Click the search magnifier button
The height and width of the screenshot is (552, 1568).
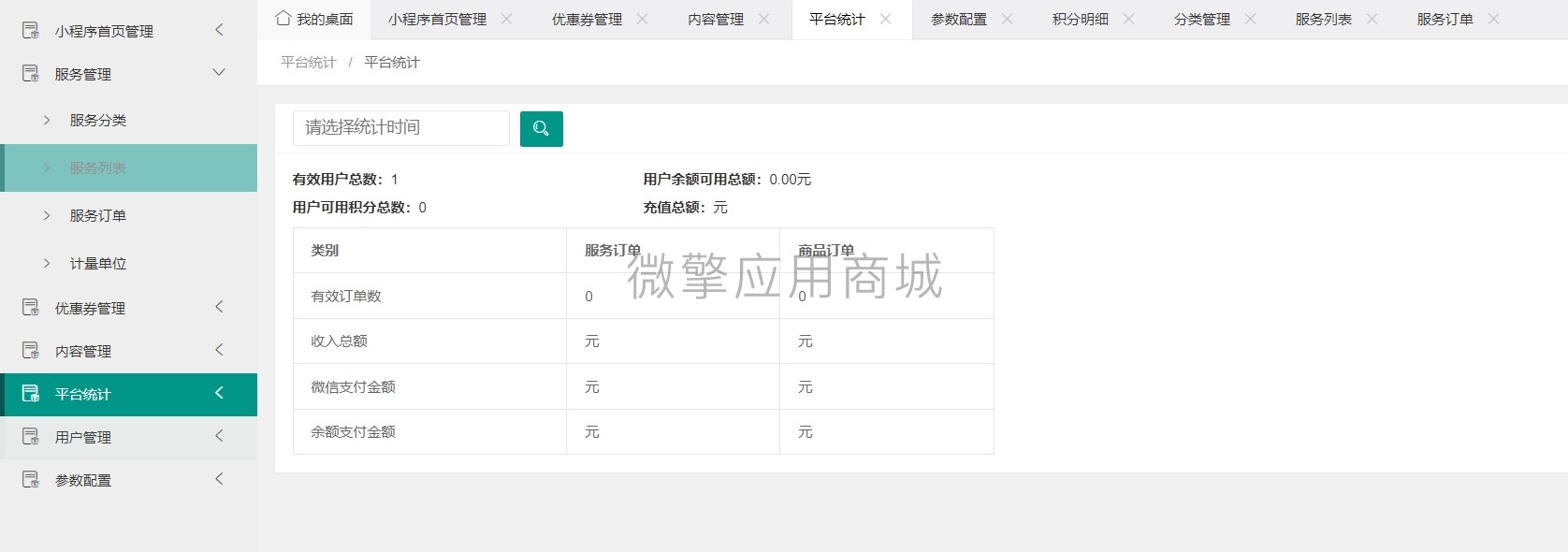coord(542,129)
